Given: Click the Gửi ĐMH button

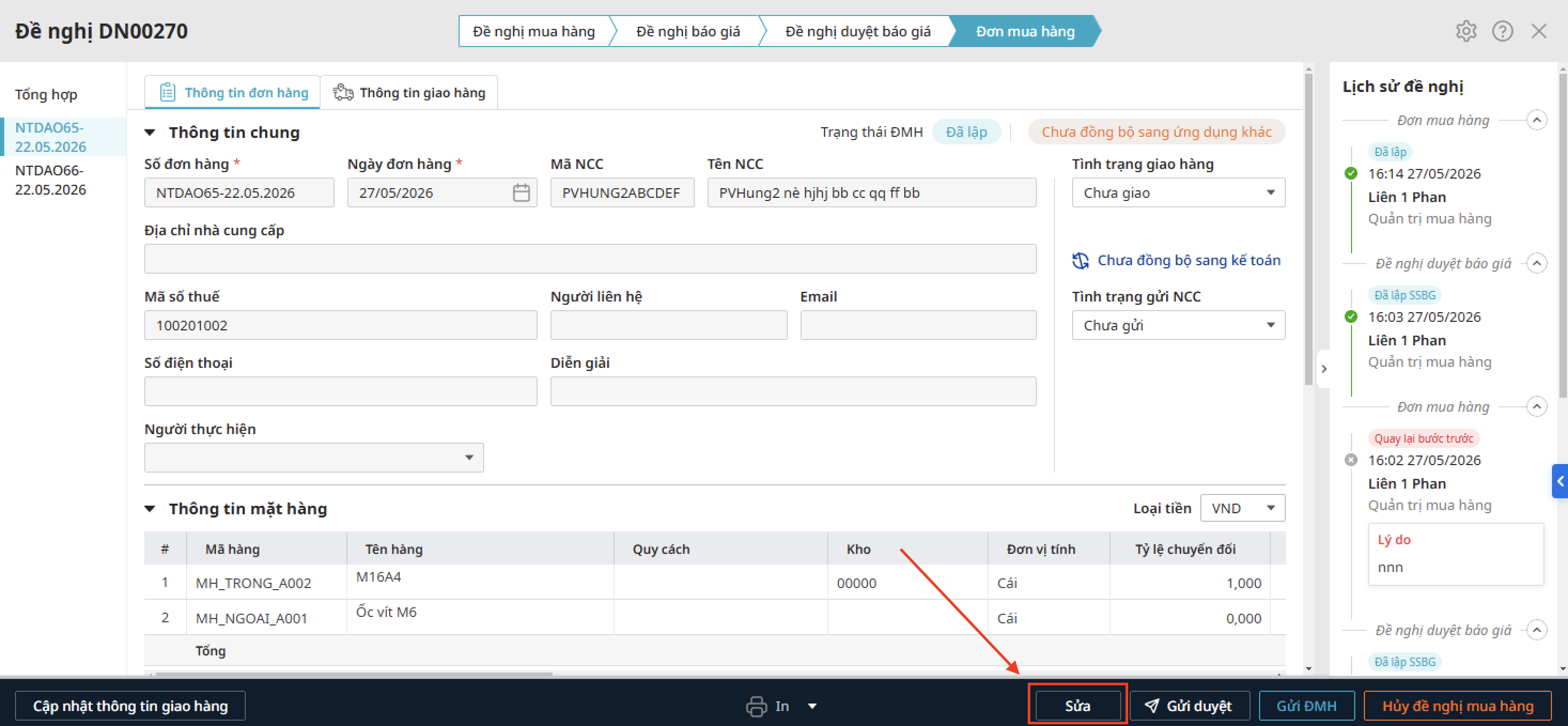Looking at the screenshot, I should click(1307, 706).
